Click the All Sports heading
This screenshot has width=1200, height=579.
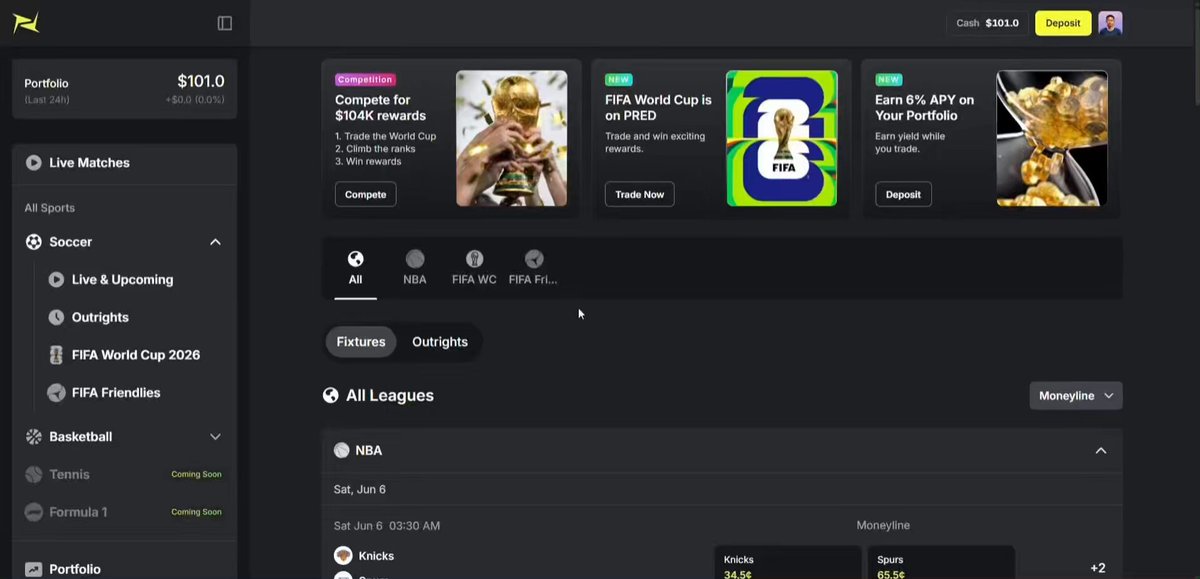click(x=49, y=208)
